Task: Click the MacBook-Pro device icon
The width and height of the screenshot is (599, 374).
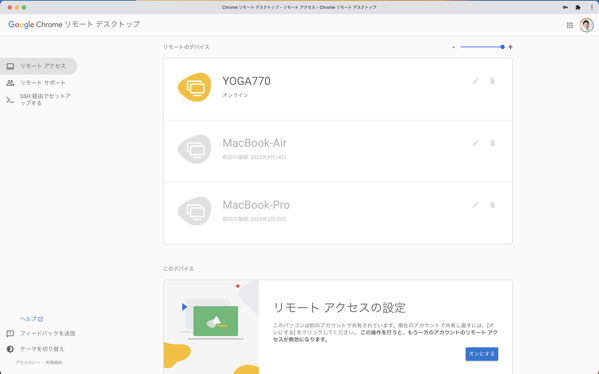Action: tap(194, 211)
